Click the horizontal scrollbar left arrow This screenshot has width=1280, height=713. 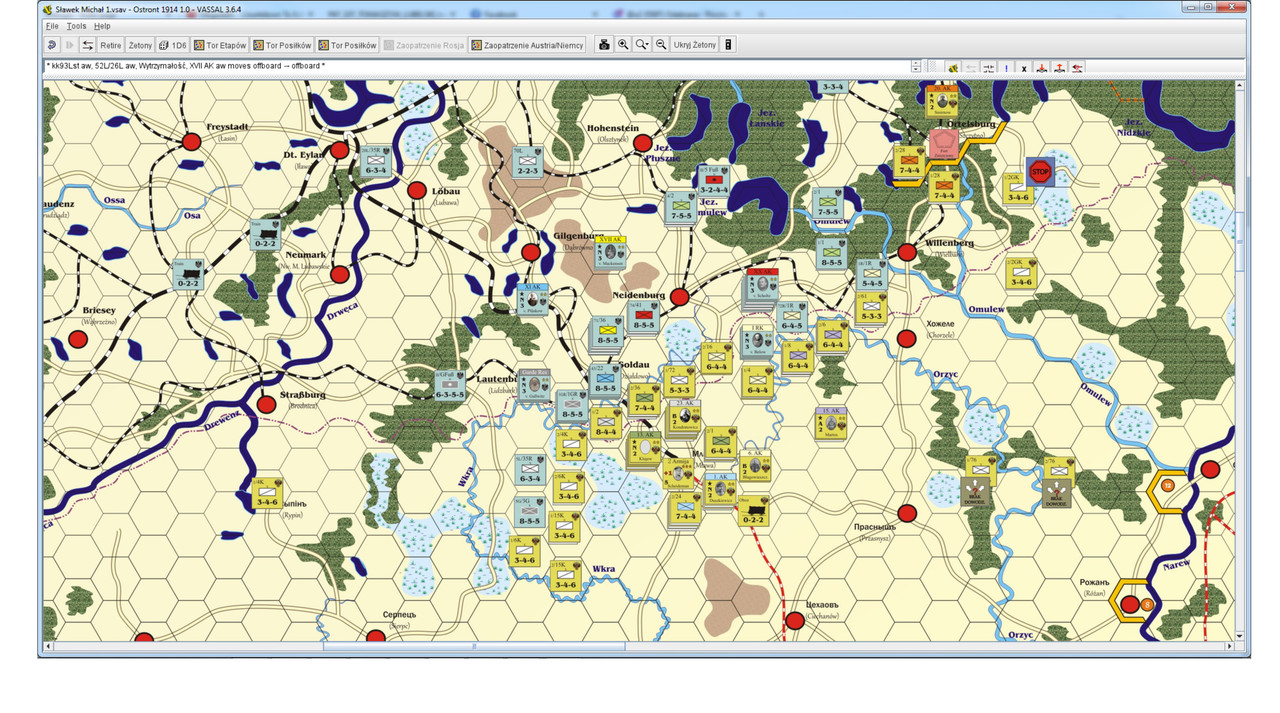coord(48,647)
